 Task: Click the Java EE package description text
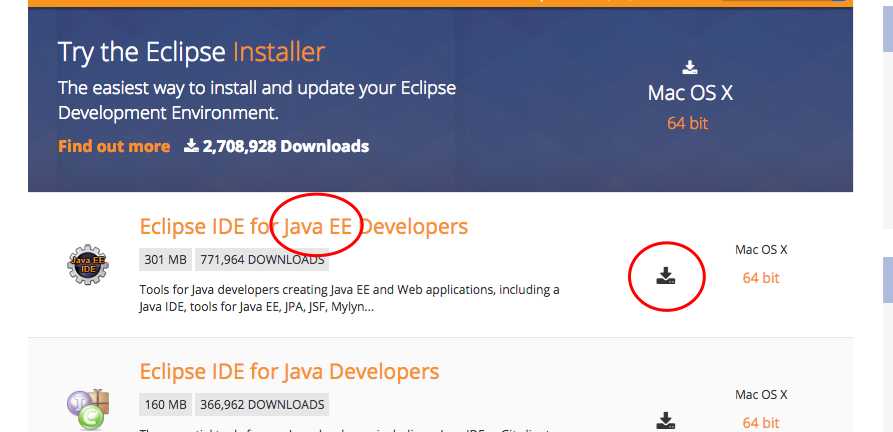[x=349, y=298]
